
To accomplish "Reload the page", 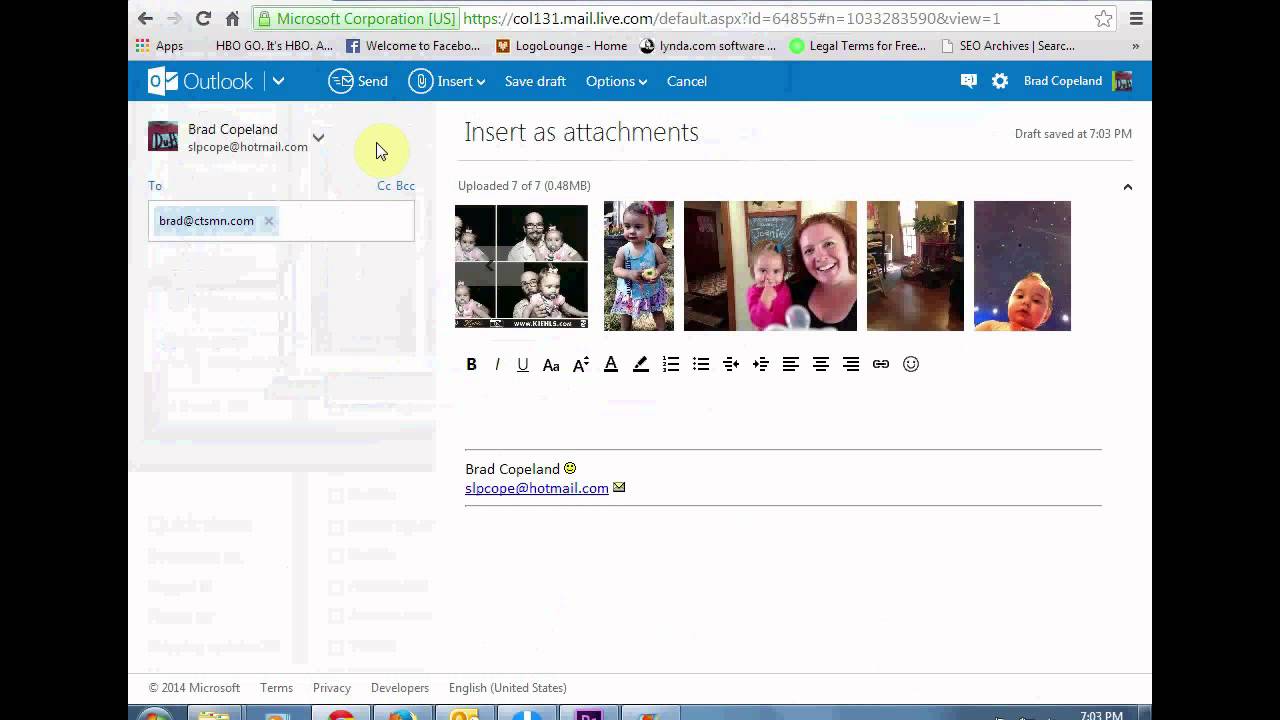I will click(203, 18).
